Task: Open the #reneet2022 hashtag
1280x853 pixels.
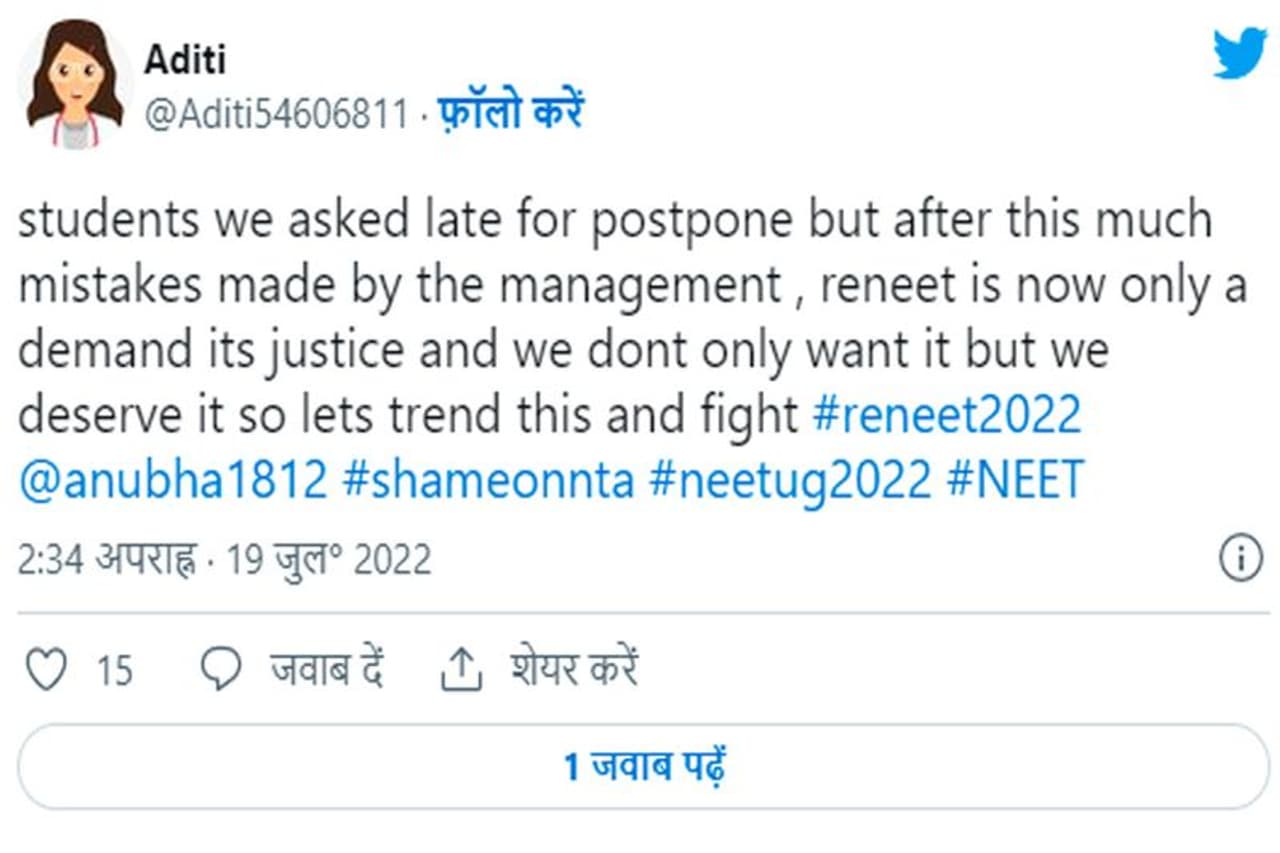Action: (x=947, y=415)
